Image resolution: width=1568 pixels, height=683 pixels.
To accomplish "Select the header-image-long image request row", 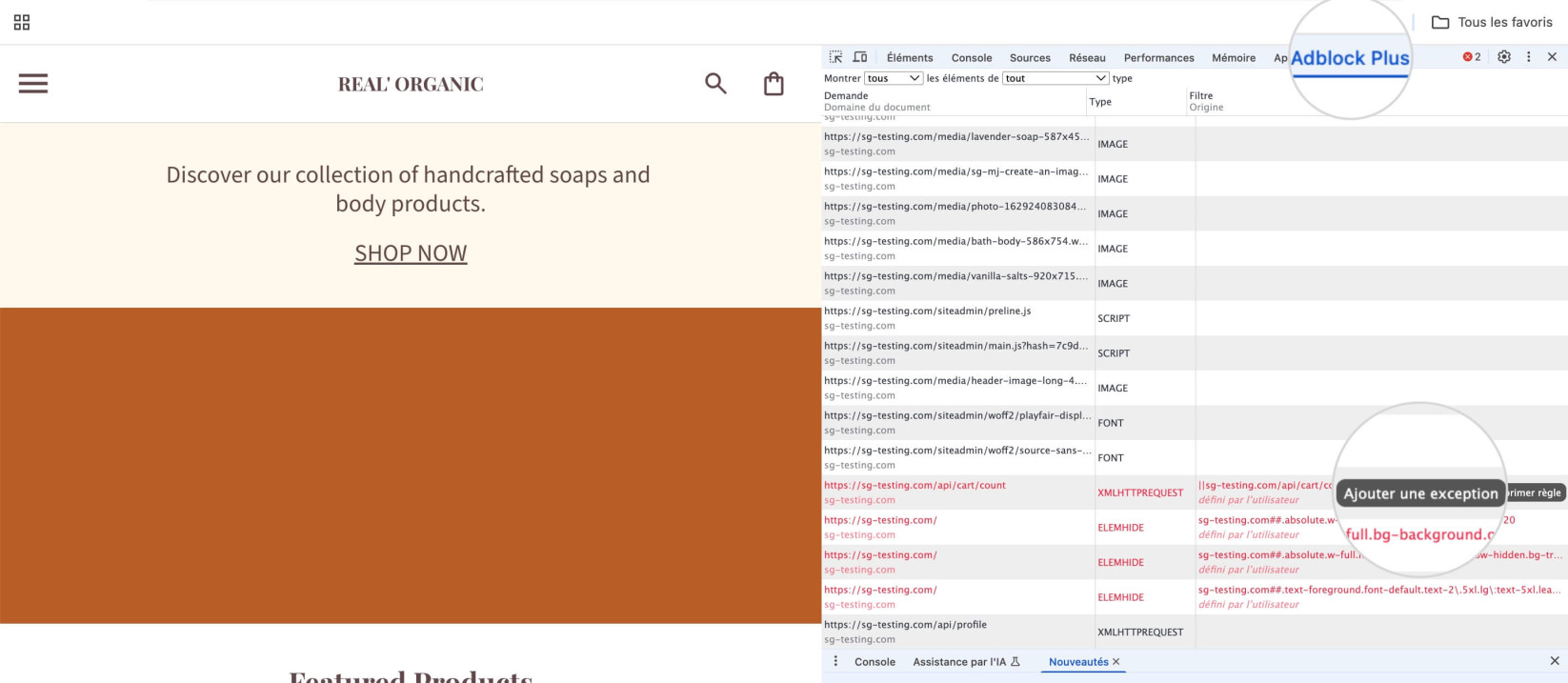I will tap(1195, 388).
